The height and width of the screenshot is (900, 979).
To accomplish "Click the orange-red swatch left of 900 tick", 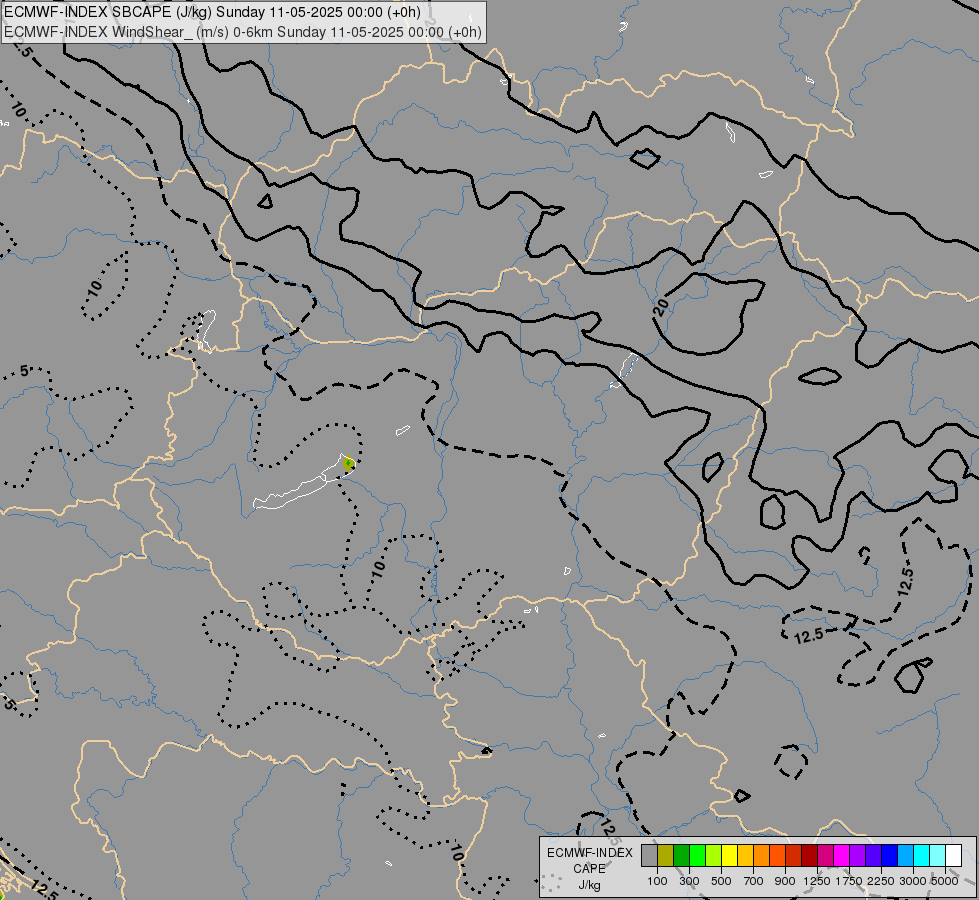I will click(x=777, y=856).
